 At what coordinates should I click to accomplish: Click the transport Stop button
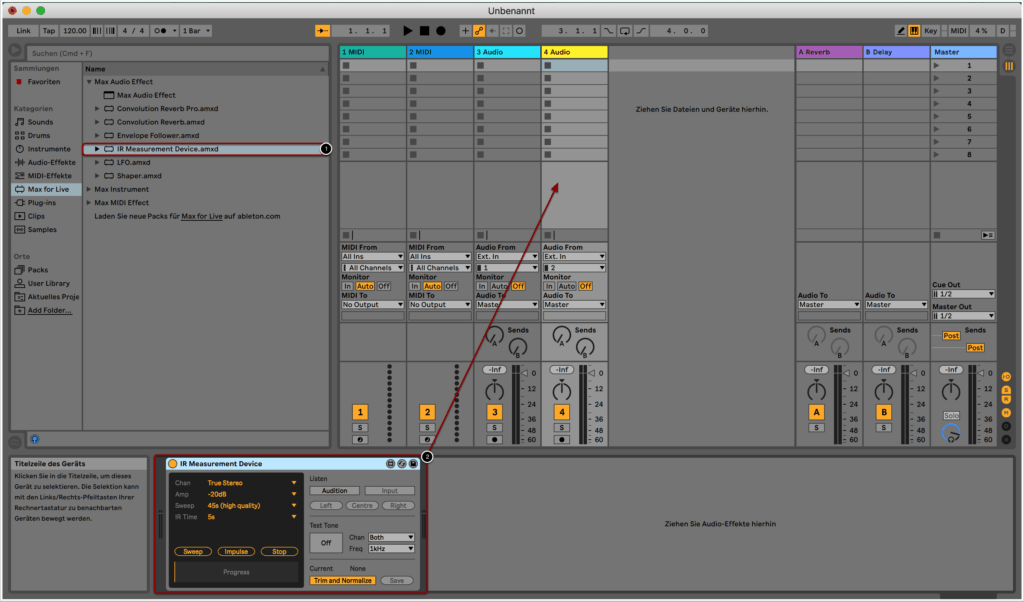[424, 31]
